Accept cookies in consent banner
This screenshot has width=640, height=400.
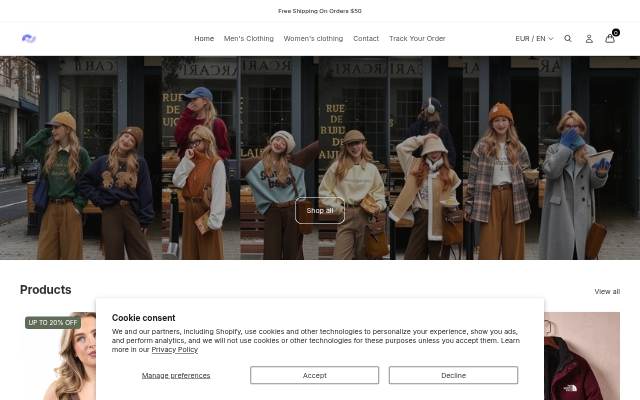tap(314, 375)
